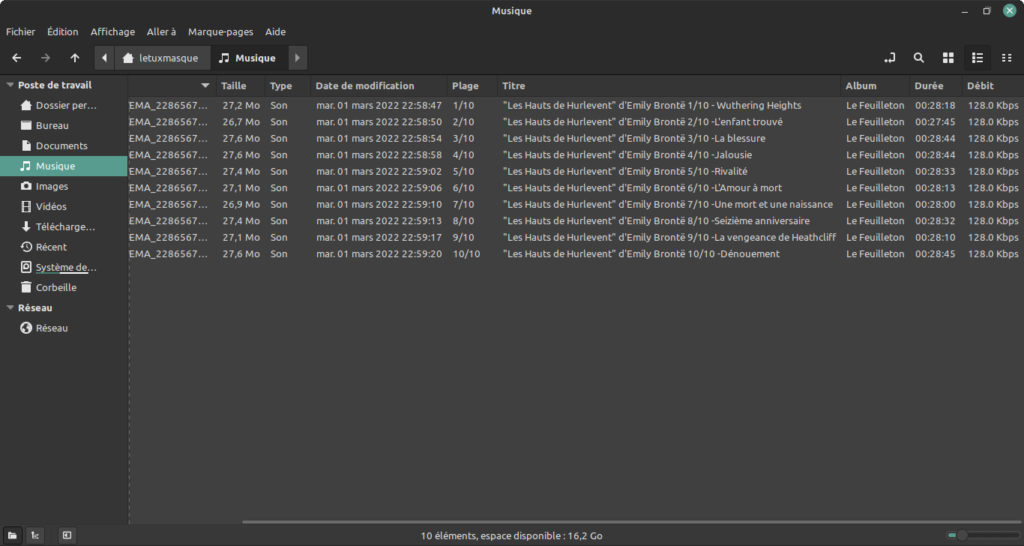Collapse the Poste de travail section

10,85
